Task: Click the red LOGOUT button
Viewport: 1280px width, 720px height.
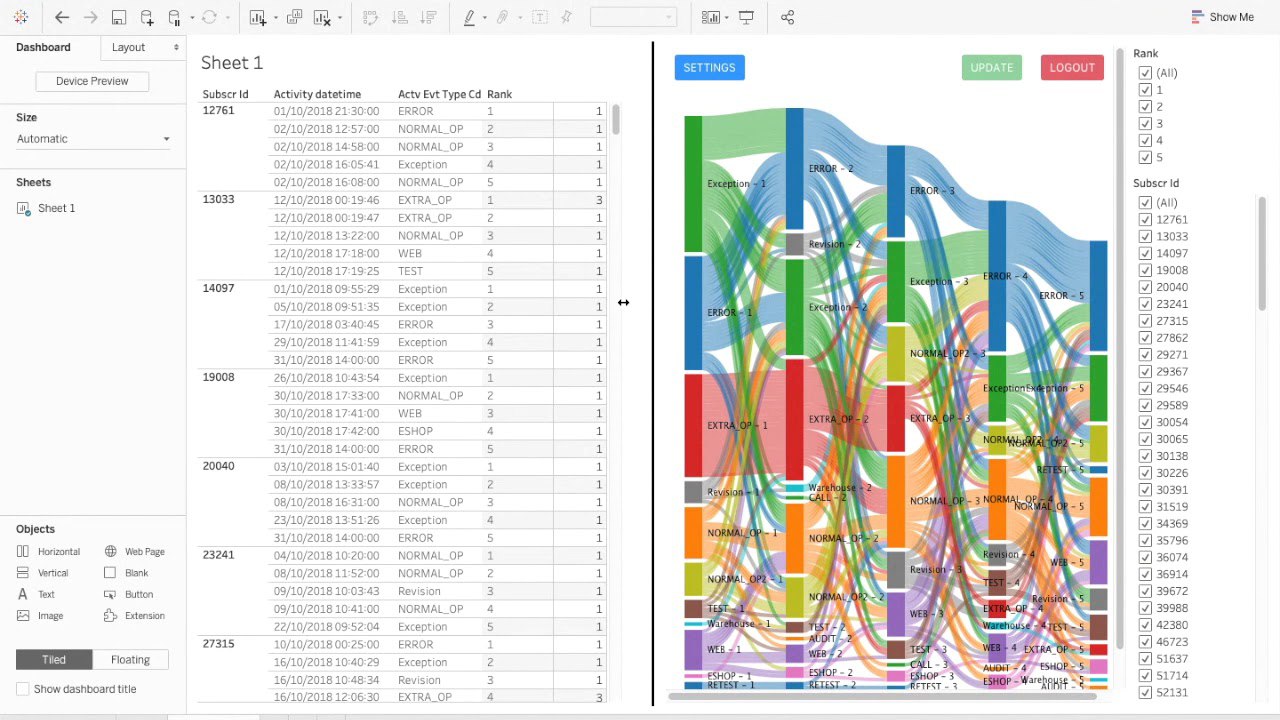Action: pos(1072,67)
